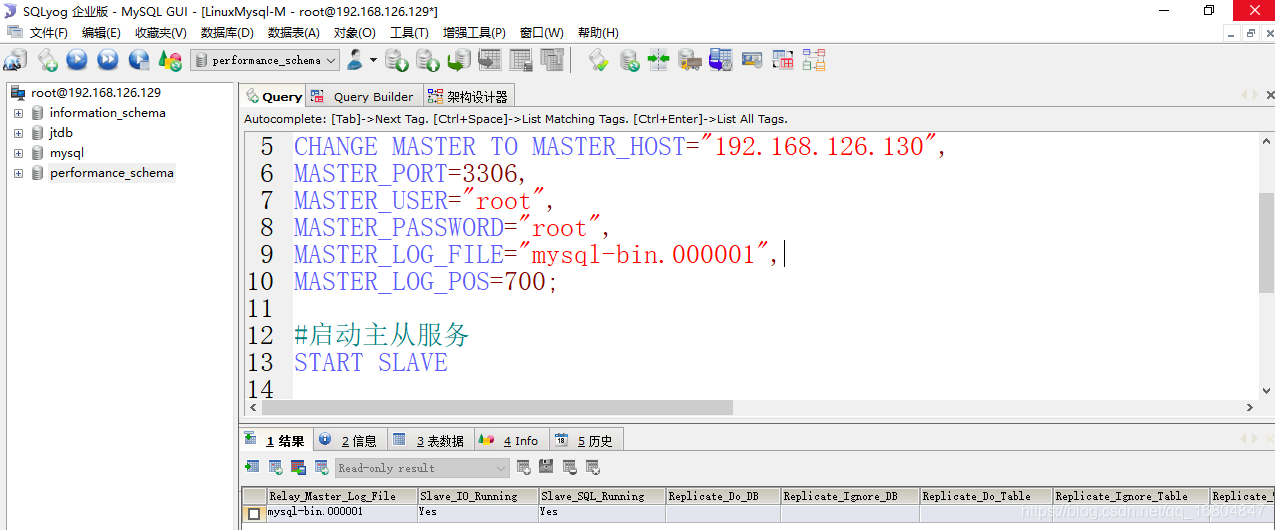Click the scheduled backup icon

click(720, 60)
